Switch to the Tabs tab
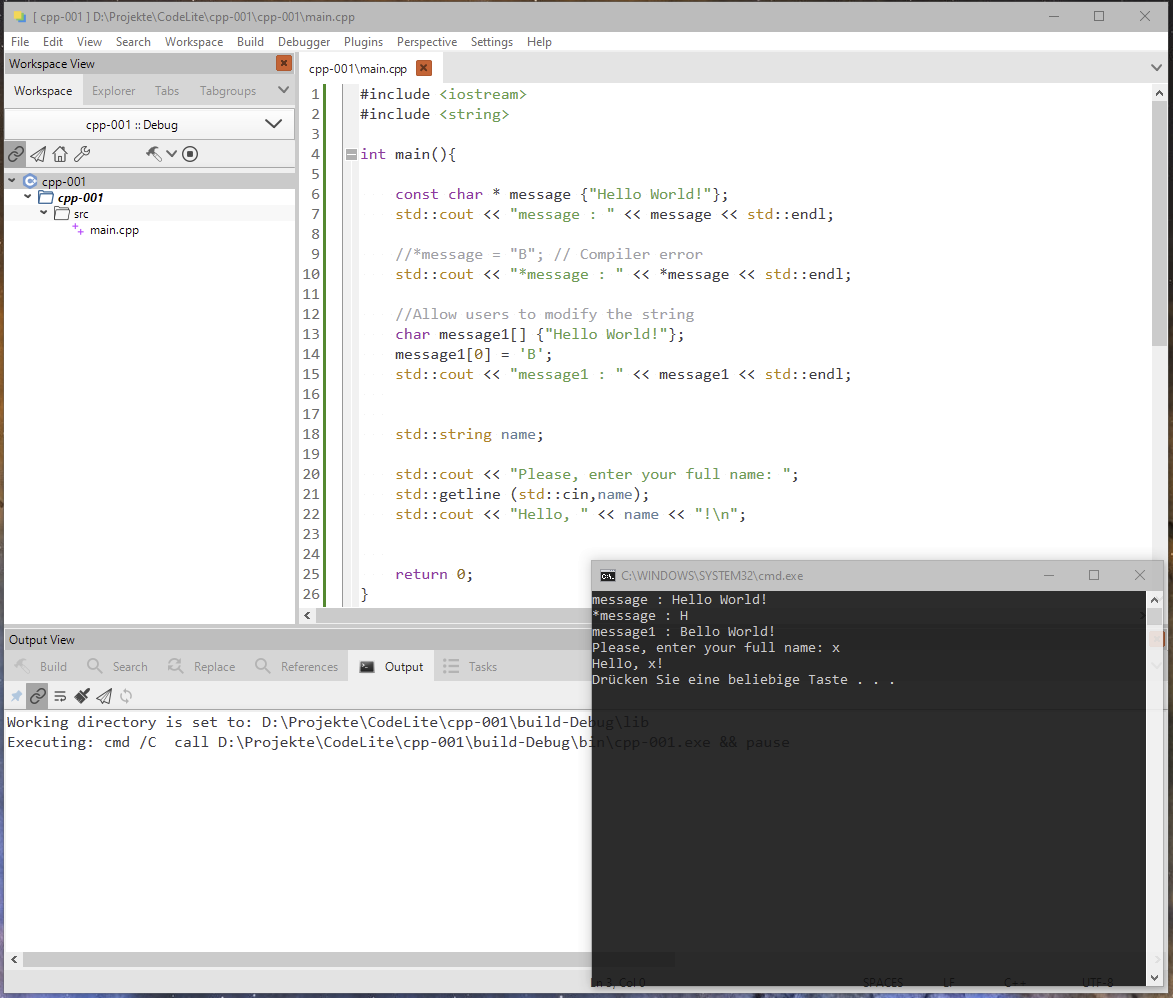This screenshot has height=998, width=1173. click(167, 91)
